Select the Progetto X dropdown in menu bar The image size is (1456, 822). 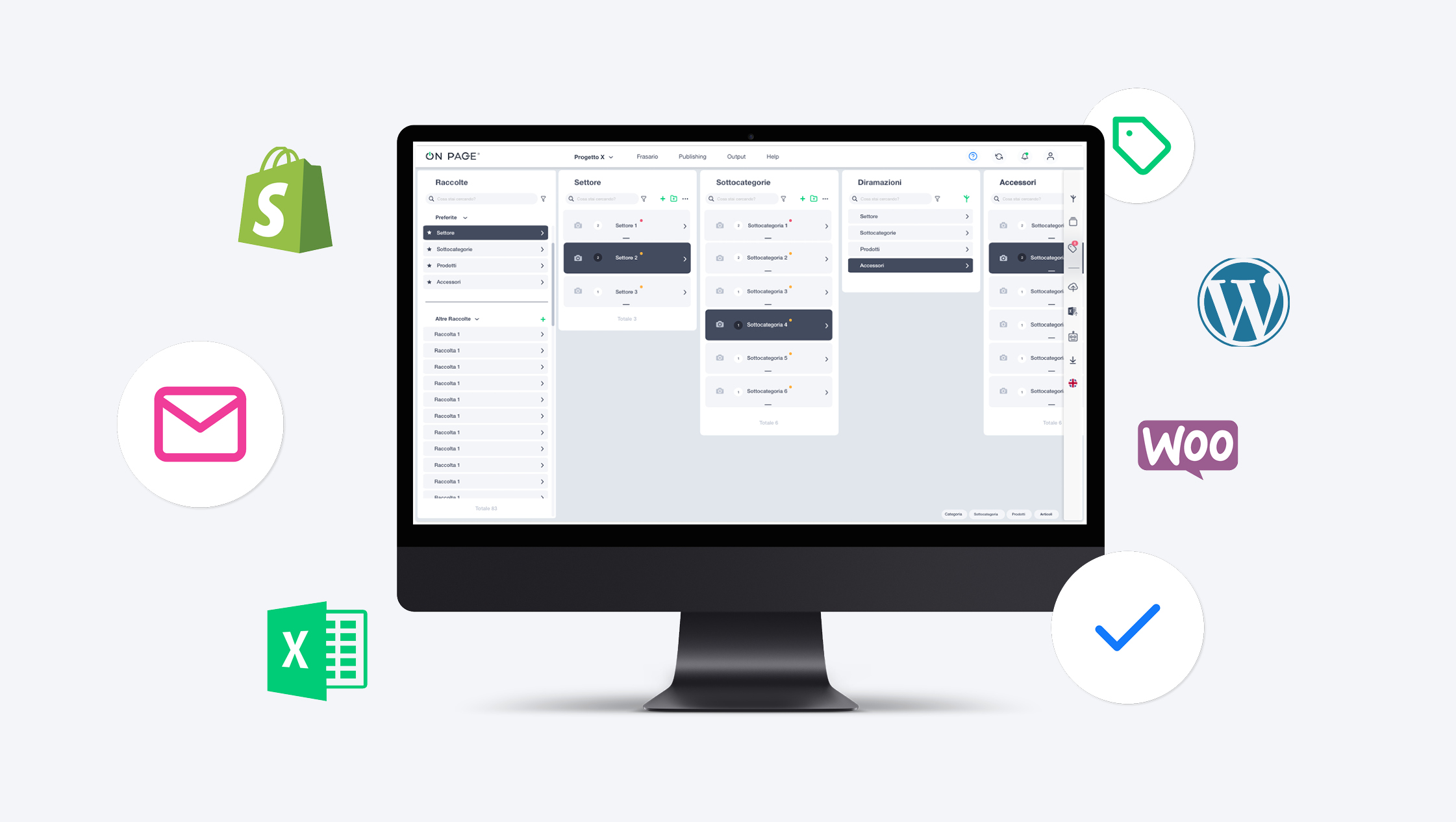[592, 156]
